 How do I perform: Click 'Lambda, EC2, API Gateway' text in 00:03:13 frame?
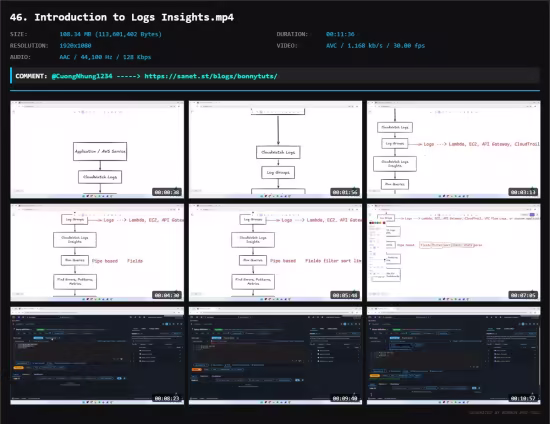(x=479, y=144)
